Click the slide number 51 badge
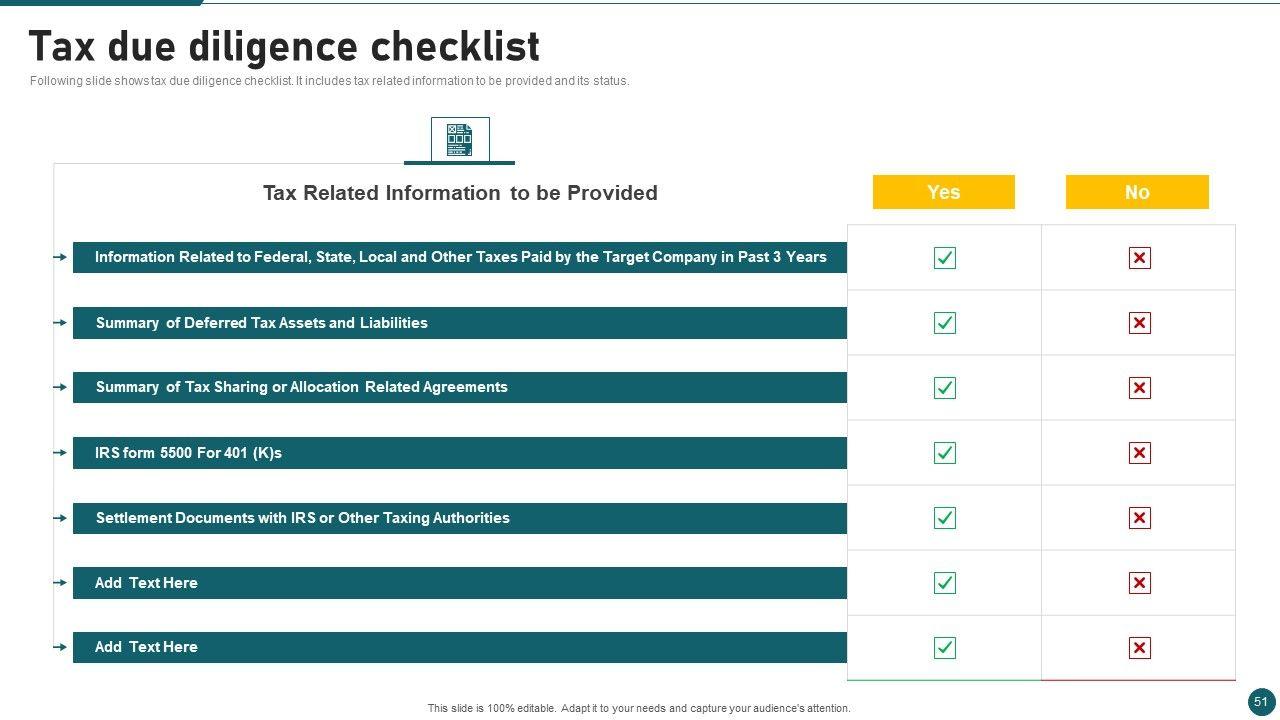Viewport: 1280px width, 720px height. [x=1261, y=702]
